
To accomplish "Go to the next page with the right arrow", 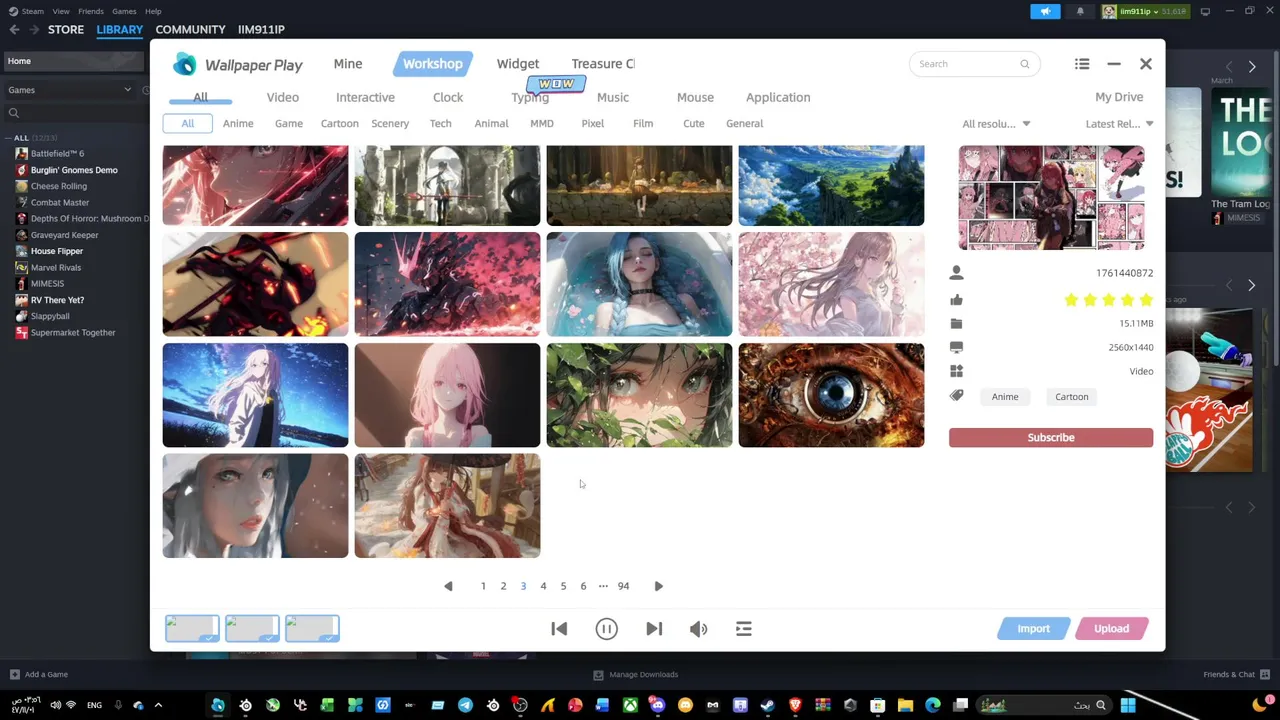I will [x=658, y=586].
